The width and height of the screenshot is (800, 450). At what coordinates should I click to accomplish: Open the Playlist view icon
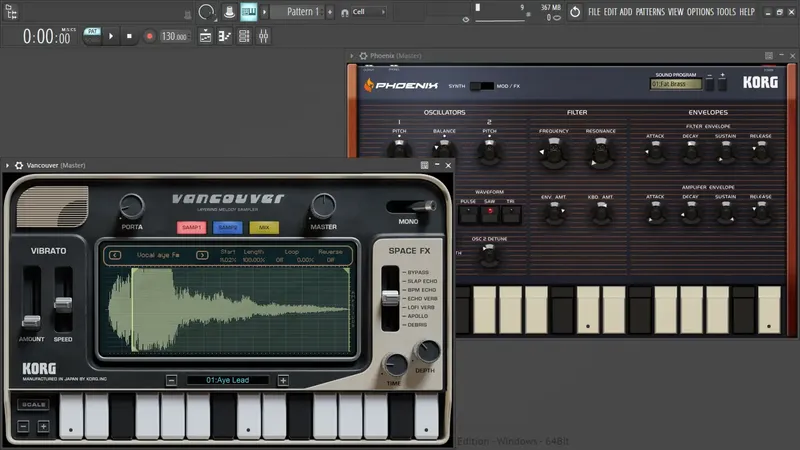205,36
